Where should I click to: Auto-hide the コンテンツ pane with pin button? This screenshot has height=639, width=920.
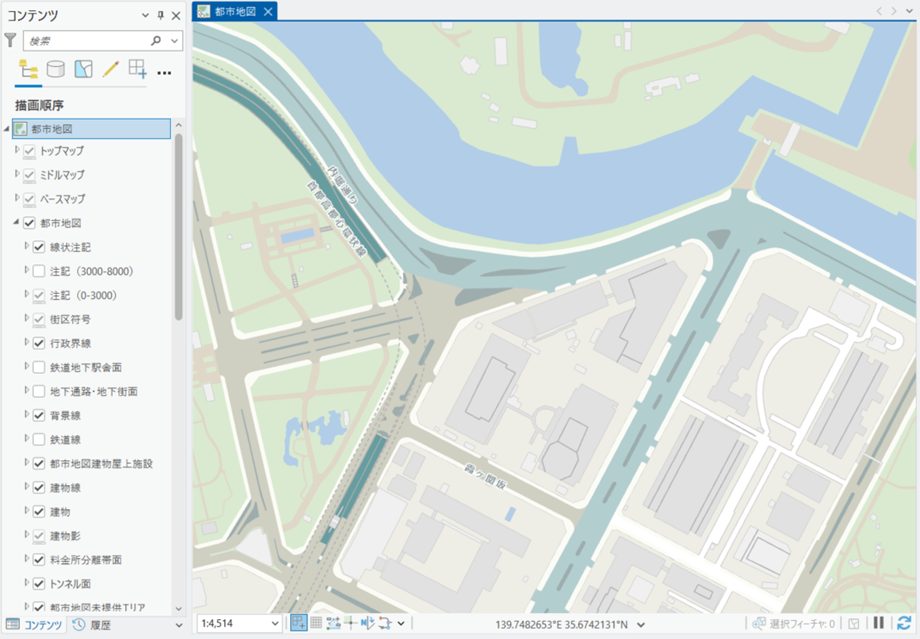[x=161, y=16]
